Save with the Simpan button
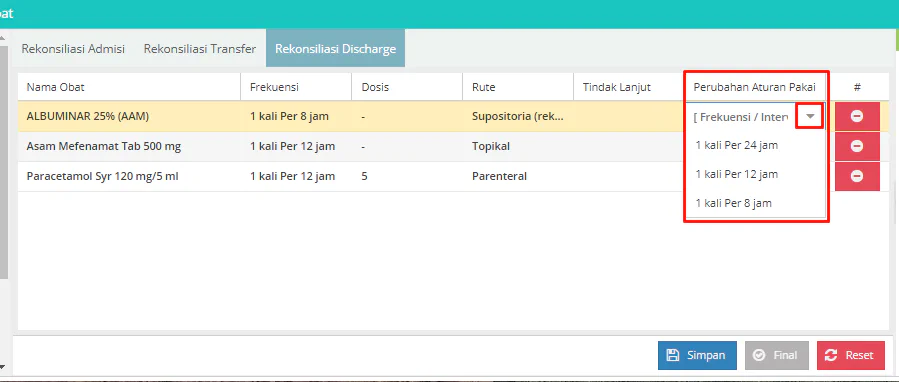This screenshot has width=899, height=382. click(x=697, y=355)
